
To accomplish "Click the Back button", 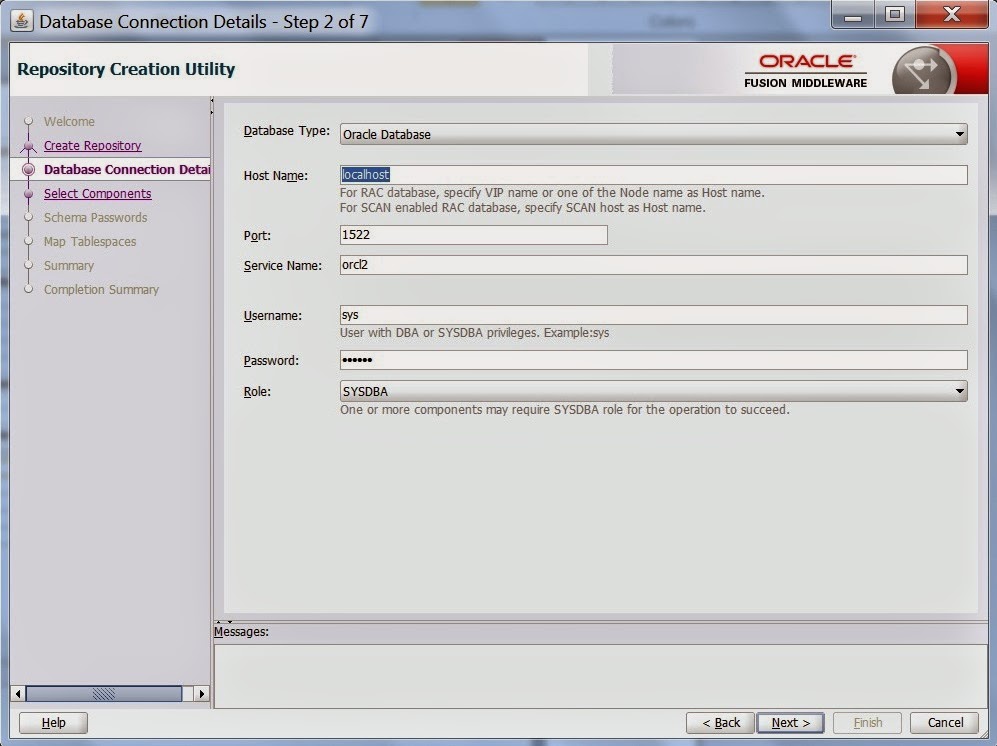I will [x=720, y=722].
